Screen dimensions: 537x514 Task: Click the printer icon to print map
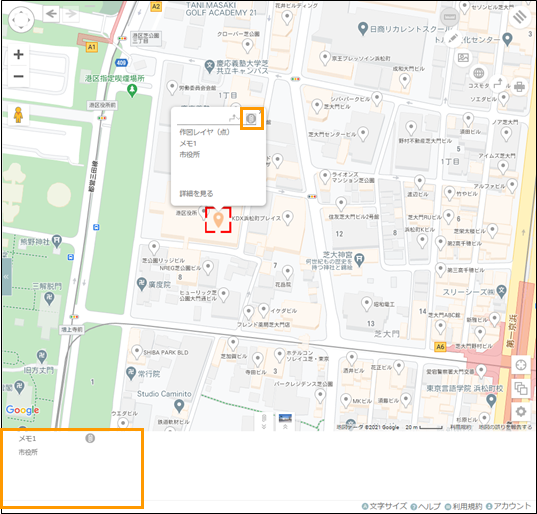pos(519,86)
